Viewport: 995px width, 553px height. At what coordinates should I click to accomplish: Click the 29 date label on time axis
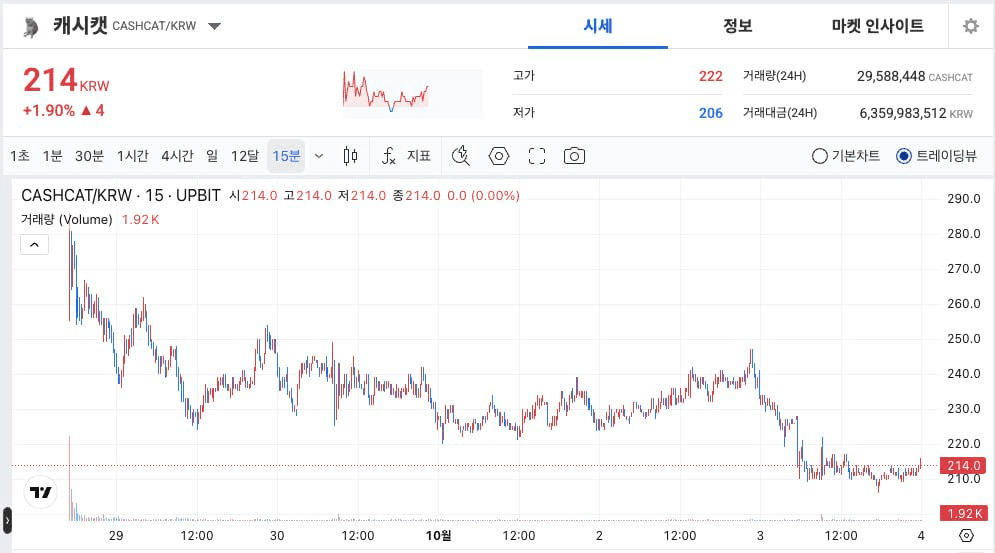pos(116,535)
